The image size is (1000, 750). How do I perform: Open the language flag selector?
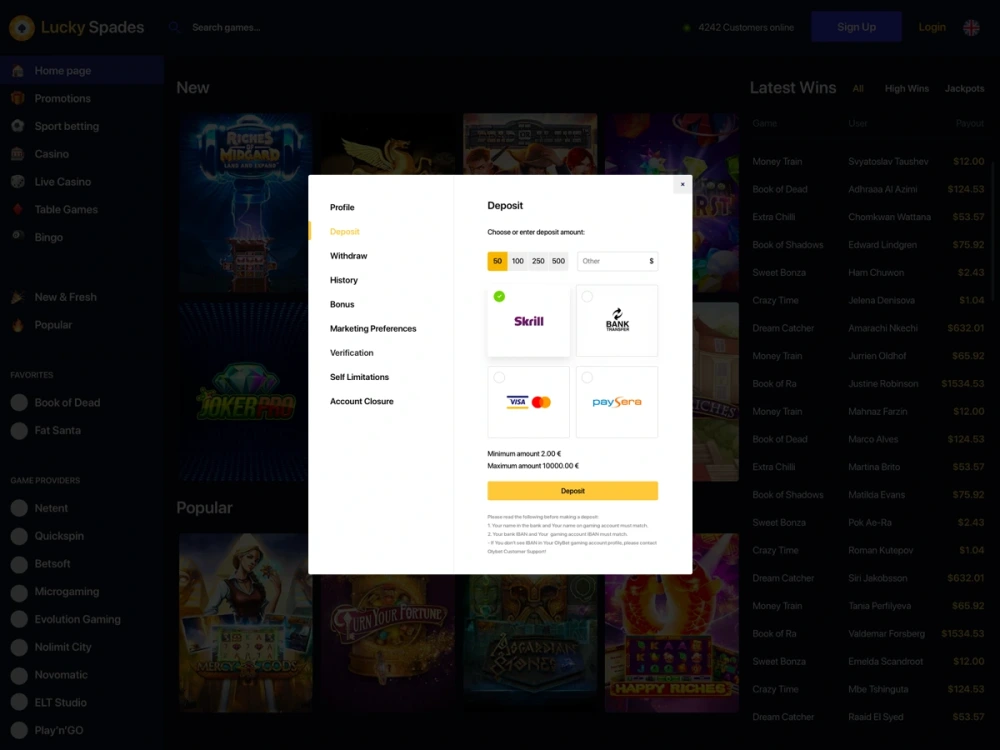971,27
